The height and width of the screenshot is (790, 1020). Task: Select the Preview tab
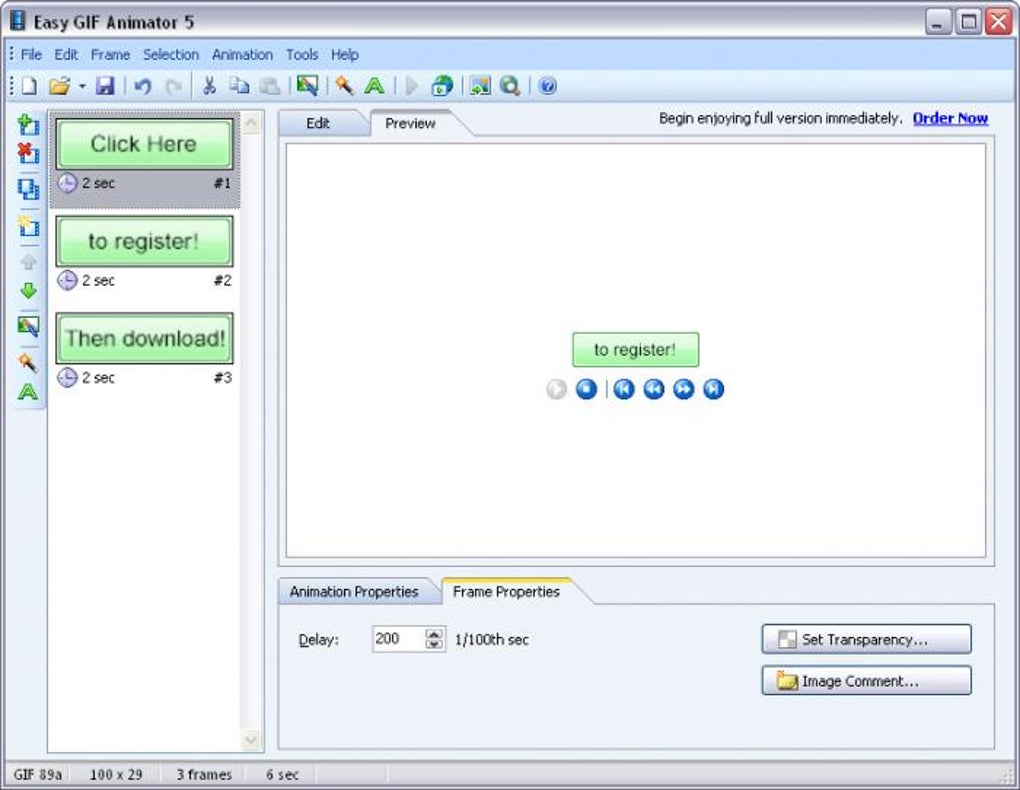coord(410,123)
